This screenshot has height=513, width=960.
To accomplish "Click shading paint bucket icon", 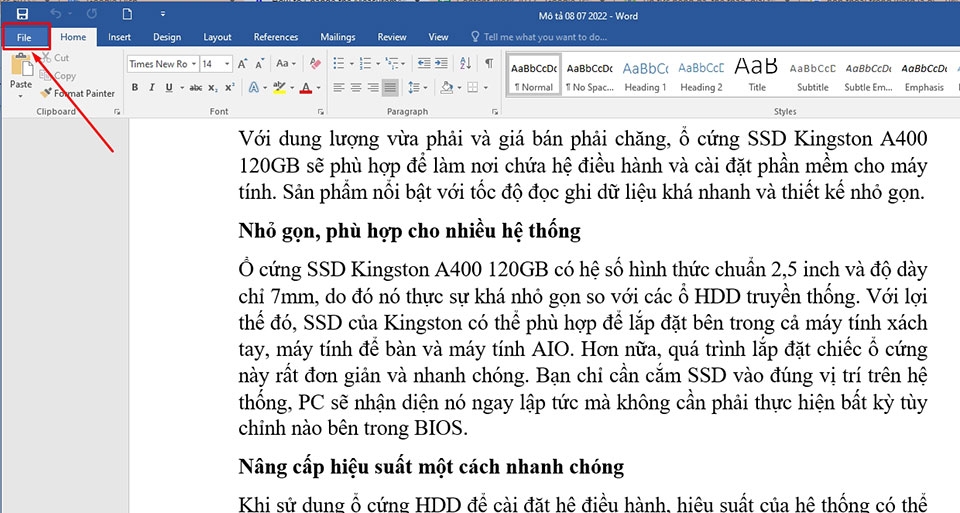I will [447, 88].
